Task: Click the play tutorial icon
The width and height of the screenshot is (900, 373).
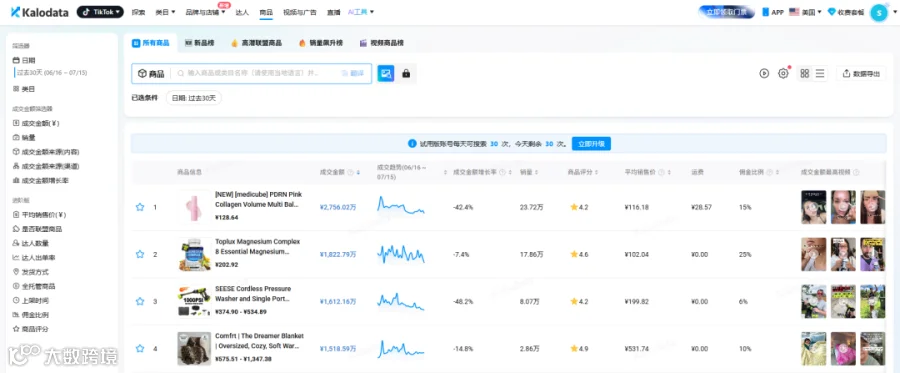Action: click(764, 73)
